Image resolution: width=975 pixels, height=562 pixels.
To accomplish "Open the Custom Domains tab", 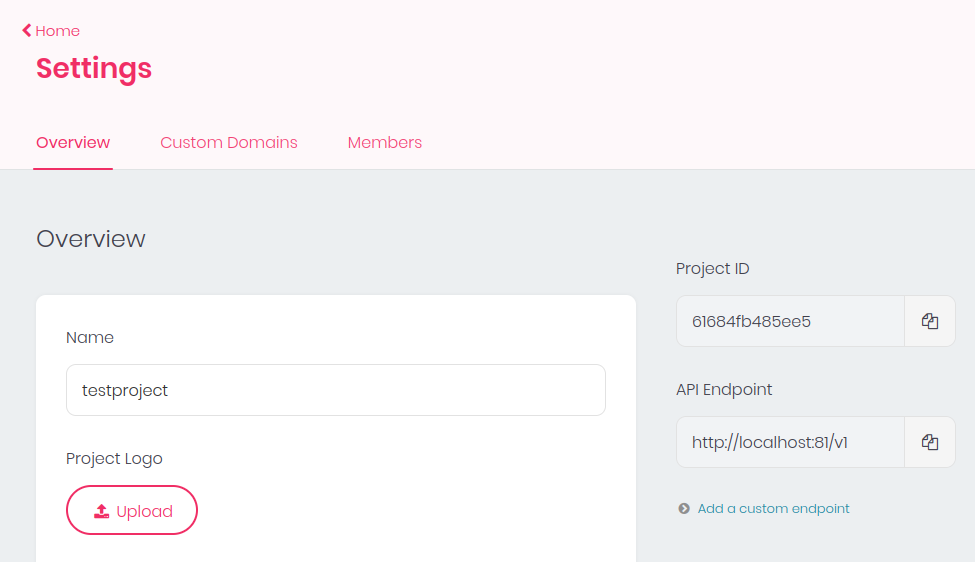I will 229,142.
